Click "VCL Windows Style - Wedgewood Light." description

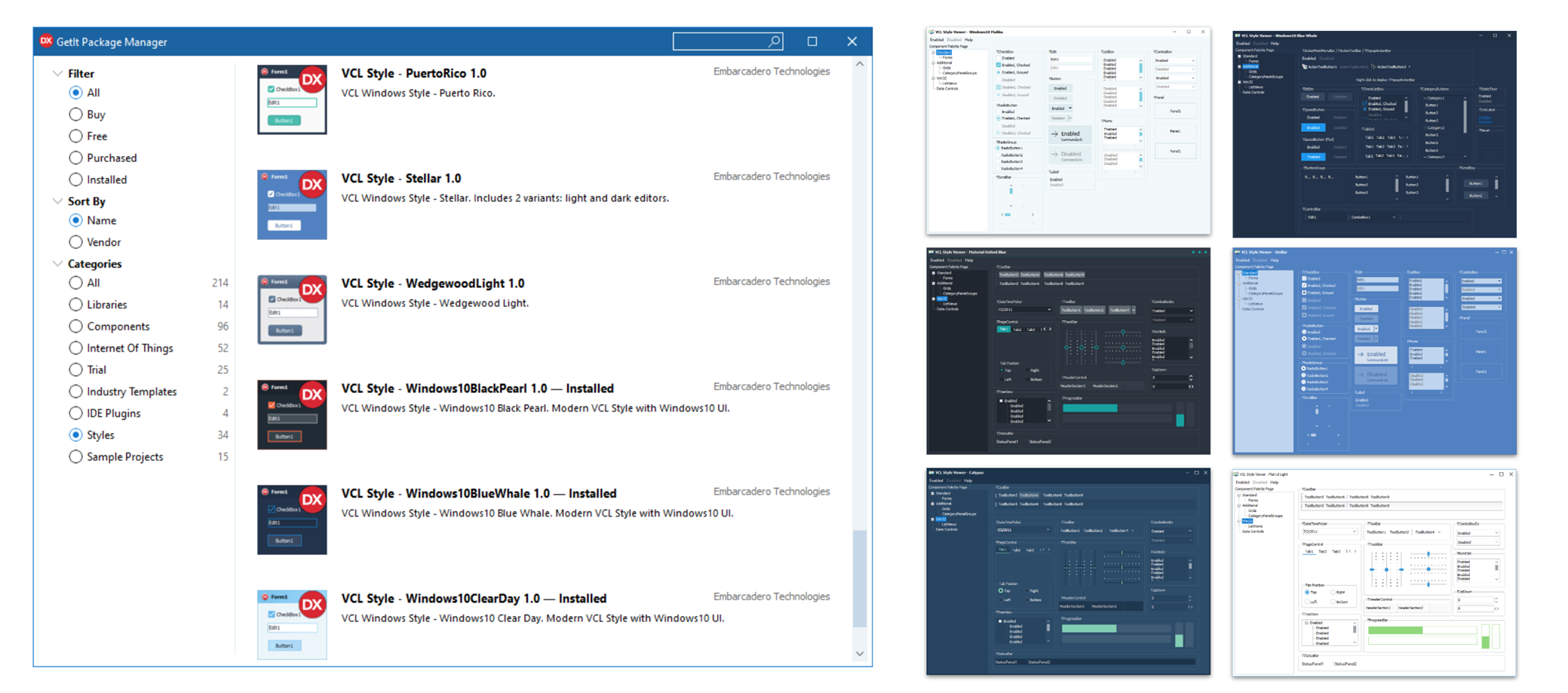[x=435, y=303]
